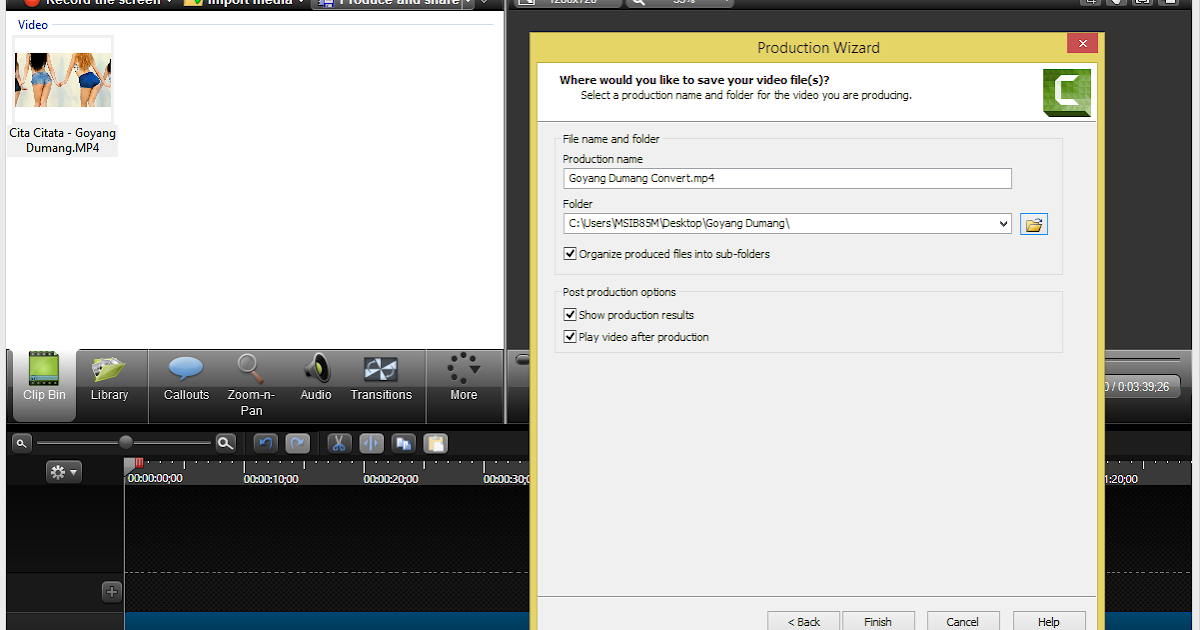Click the Split icon on timeline toolbar

point(371,442)
